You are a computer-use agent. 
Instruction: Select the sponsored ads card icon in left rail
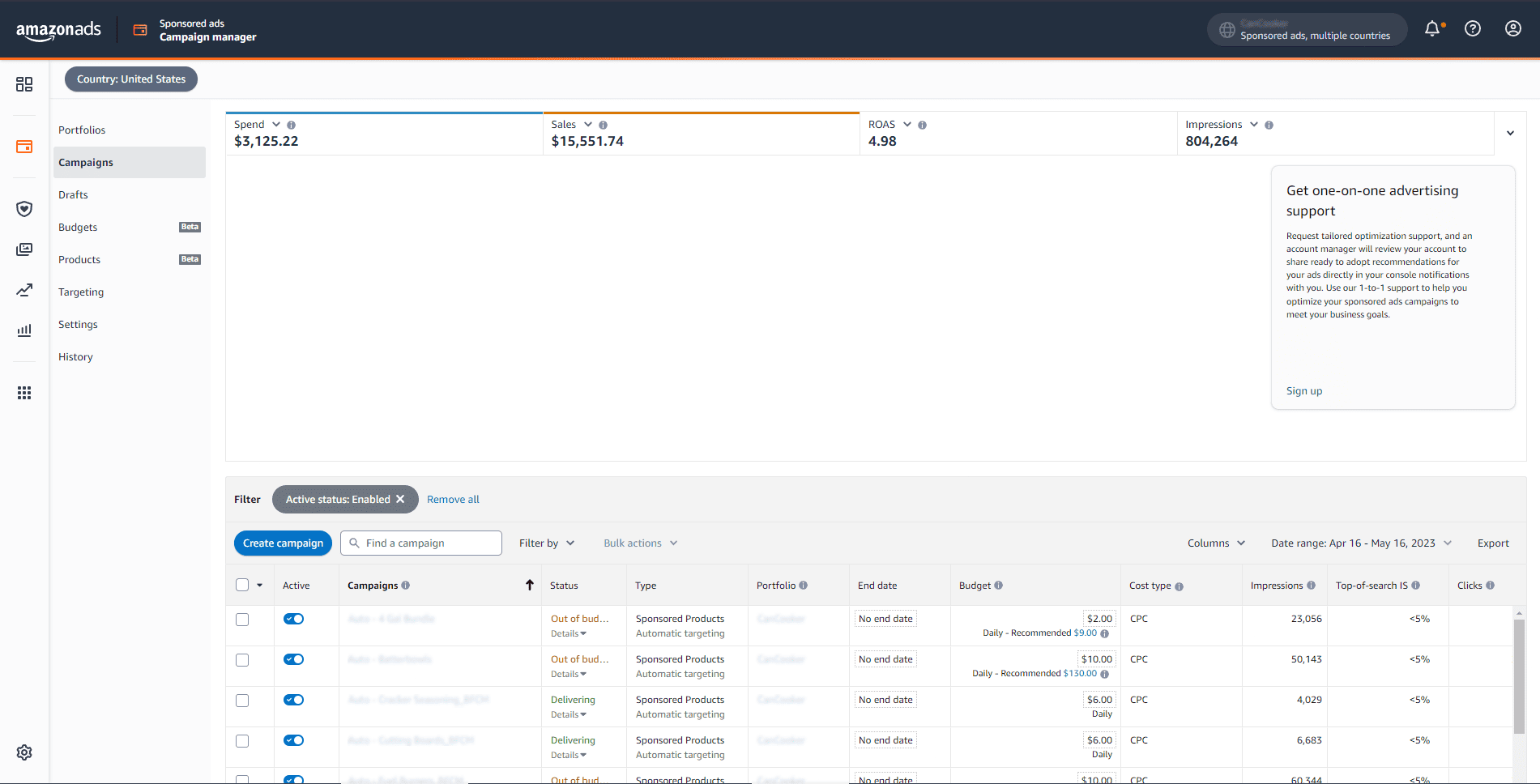(x=24, y=147)
